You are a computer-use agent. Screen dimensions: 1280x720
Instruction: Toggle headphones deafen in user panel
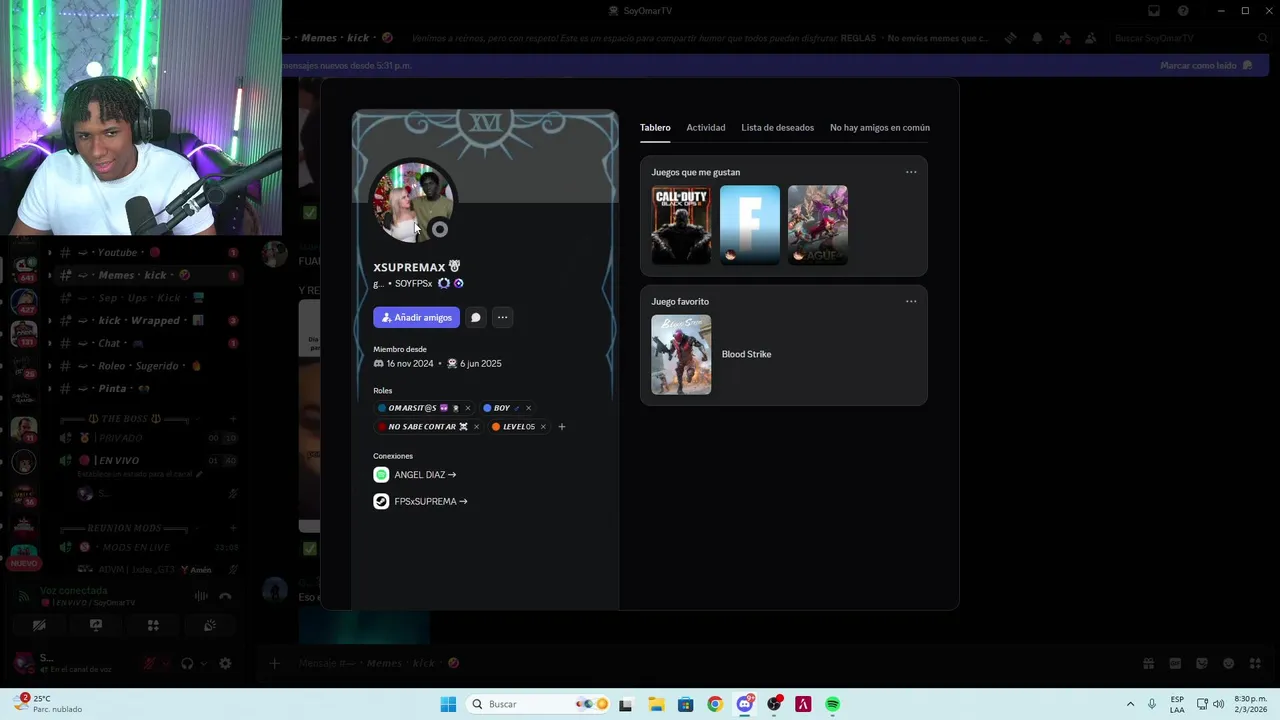(x=187, y=663)
